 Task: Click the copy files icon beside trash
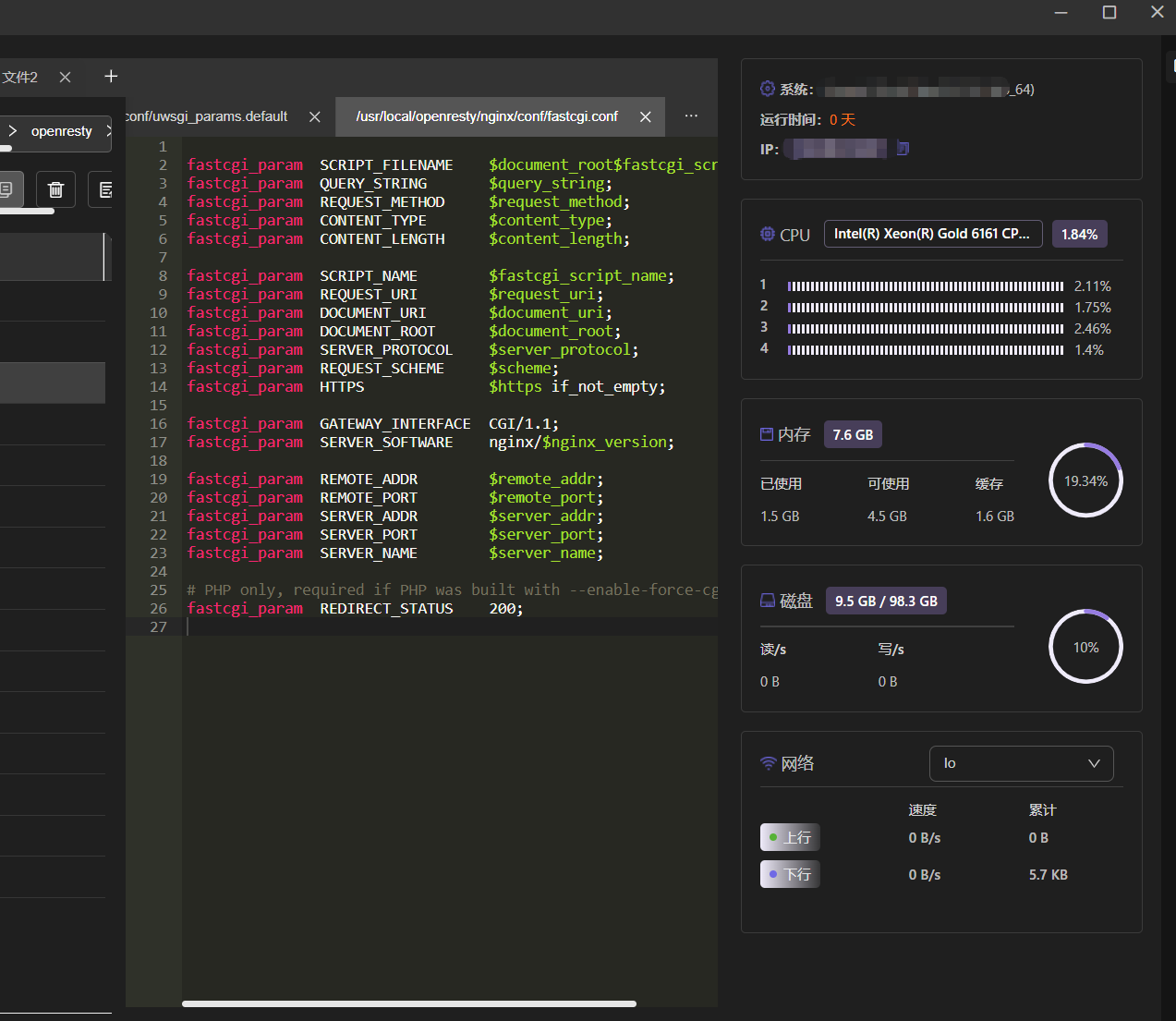coord(7,189)
